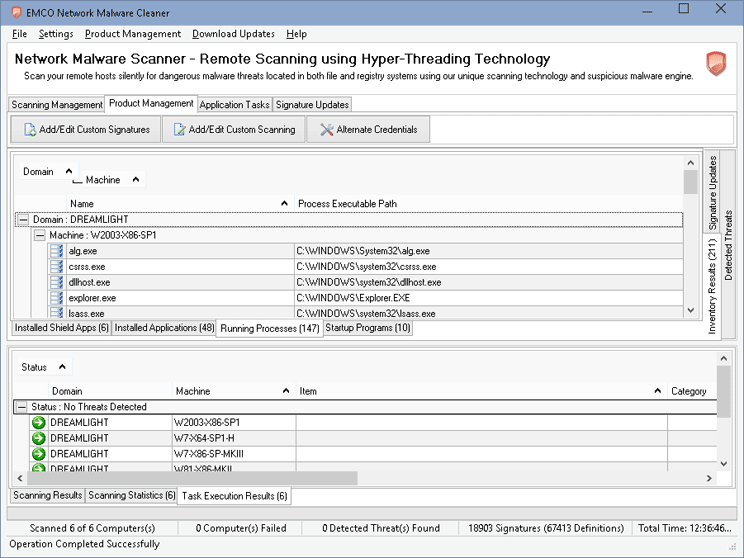
Task: Click the process icon beside dllhost.exe
Action: (x=57, y=282)
